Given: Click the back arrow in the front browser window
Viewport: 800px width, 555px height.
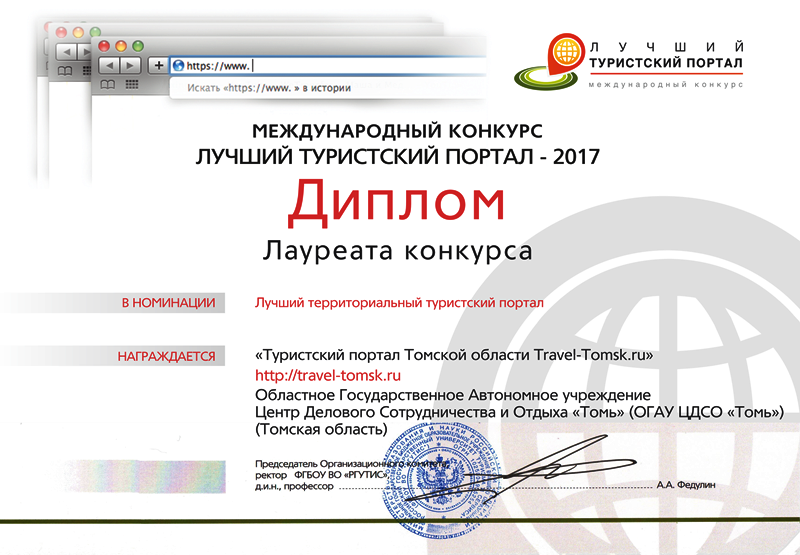Looking at the screenshot, I should click(109, 65).
